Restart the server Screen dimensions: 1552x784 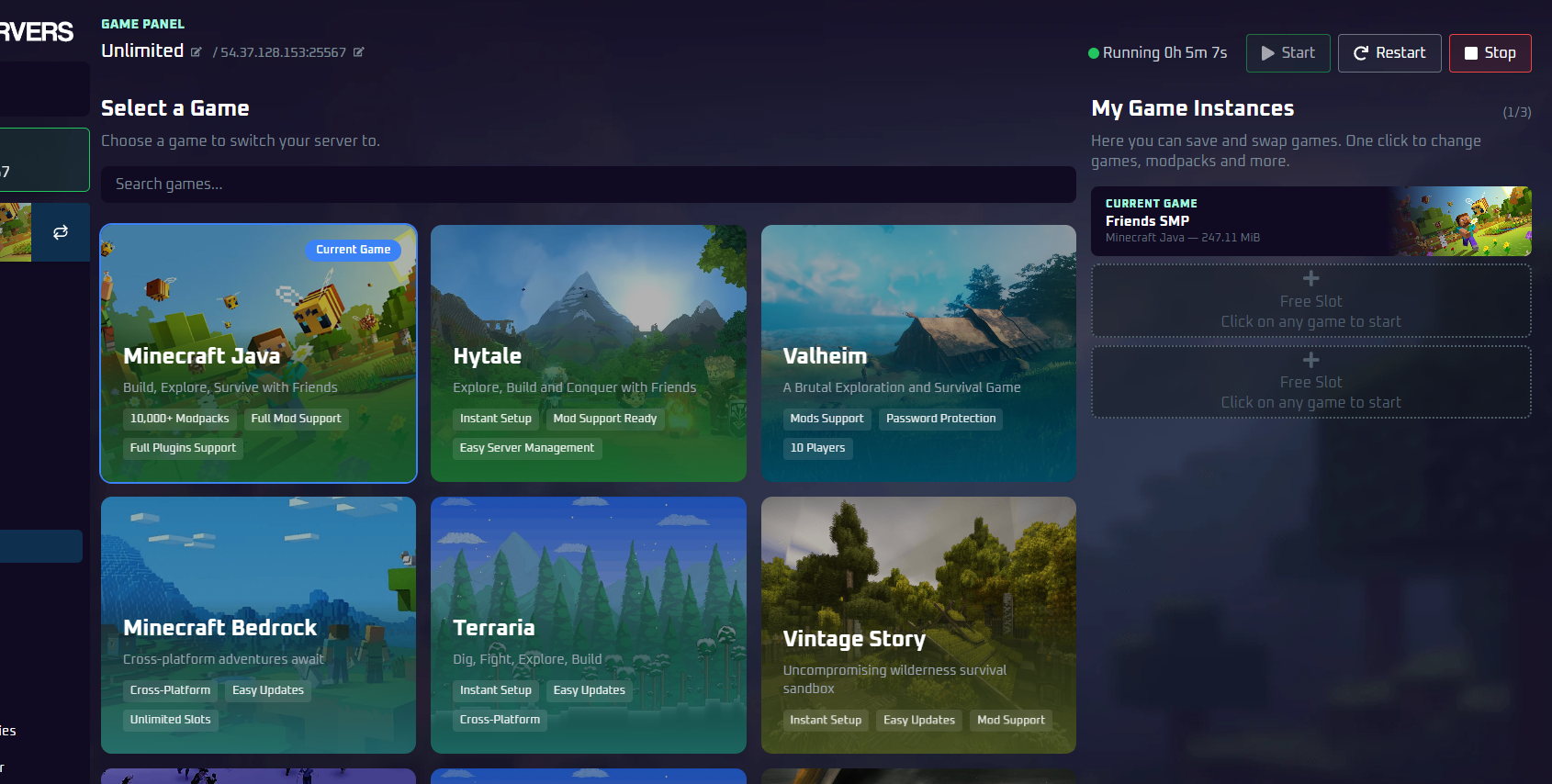(x=1389, y=53)
